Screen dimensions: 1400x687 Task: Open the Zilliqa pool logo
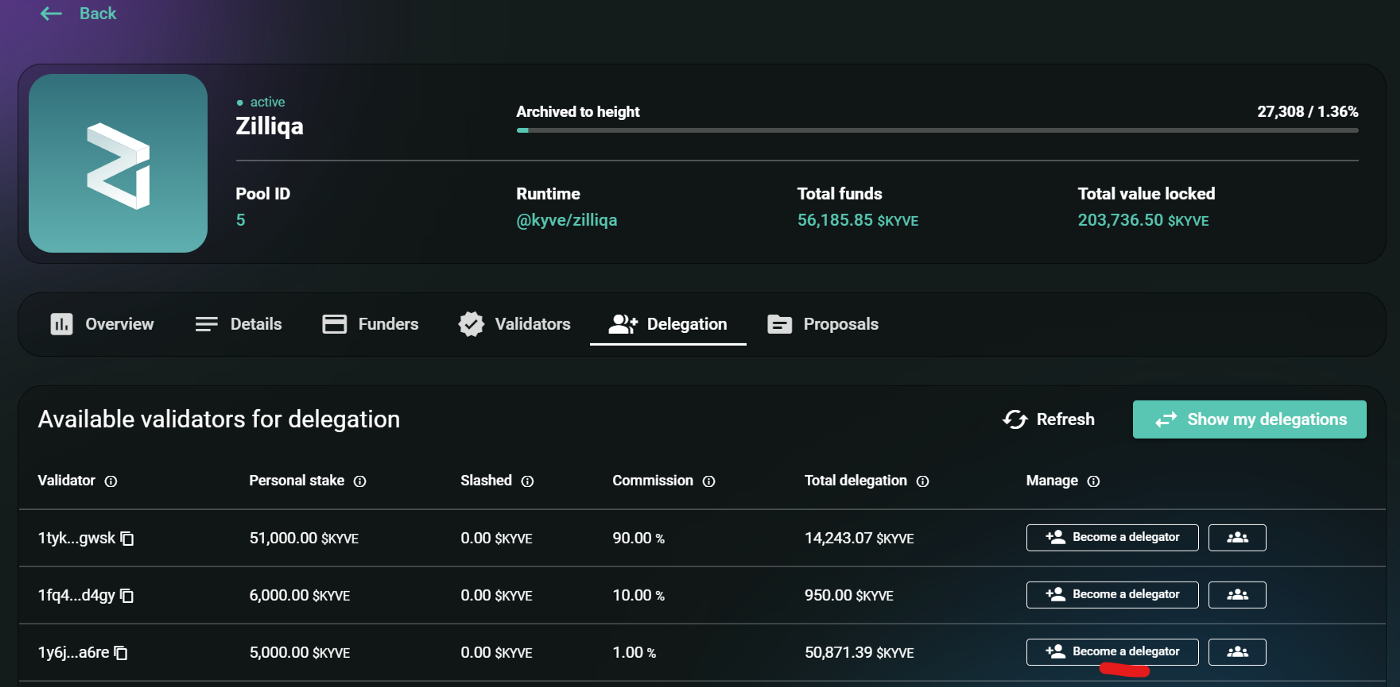(x=118, y=163)
